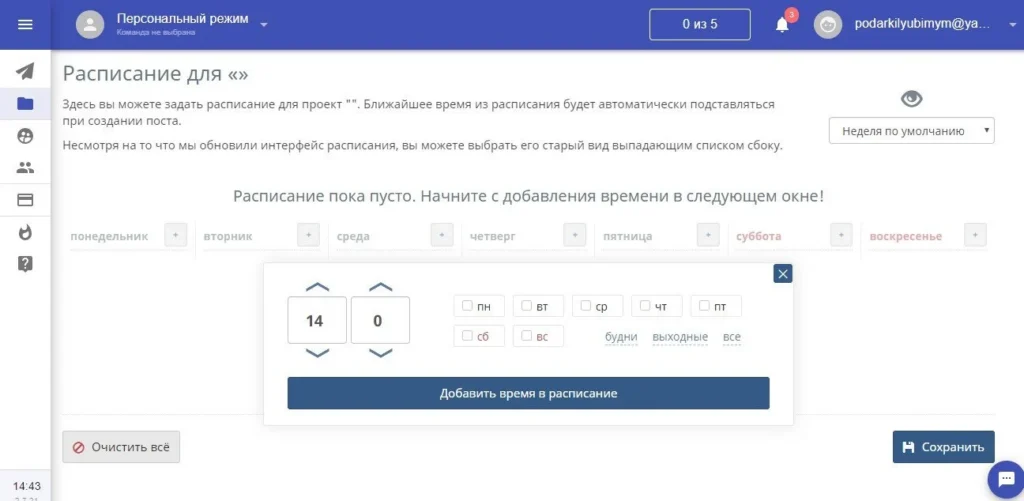The image size is (1024, 501).
Task: Select the folder projects icon in sidebar
Action: (25, 103)
